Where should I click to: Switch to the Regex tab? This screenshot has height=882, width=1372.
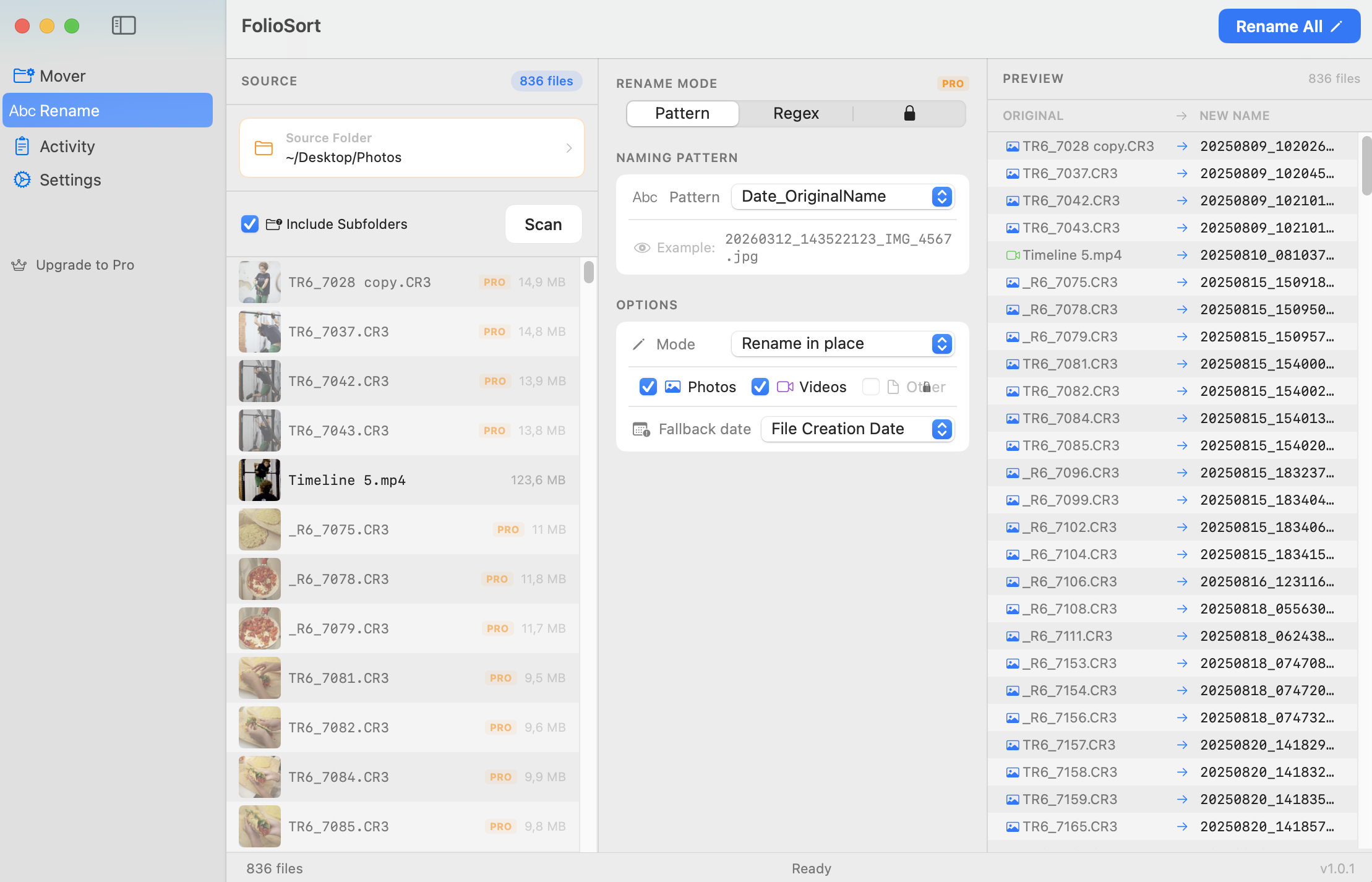(x=795, y=113)
